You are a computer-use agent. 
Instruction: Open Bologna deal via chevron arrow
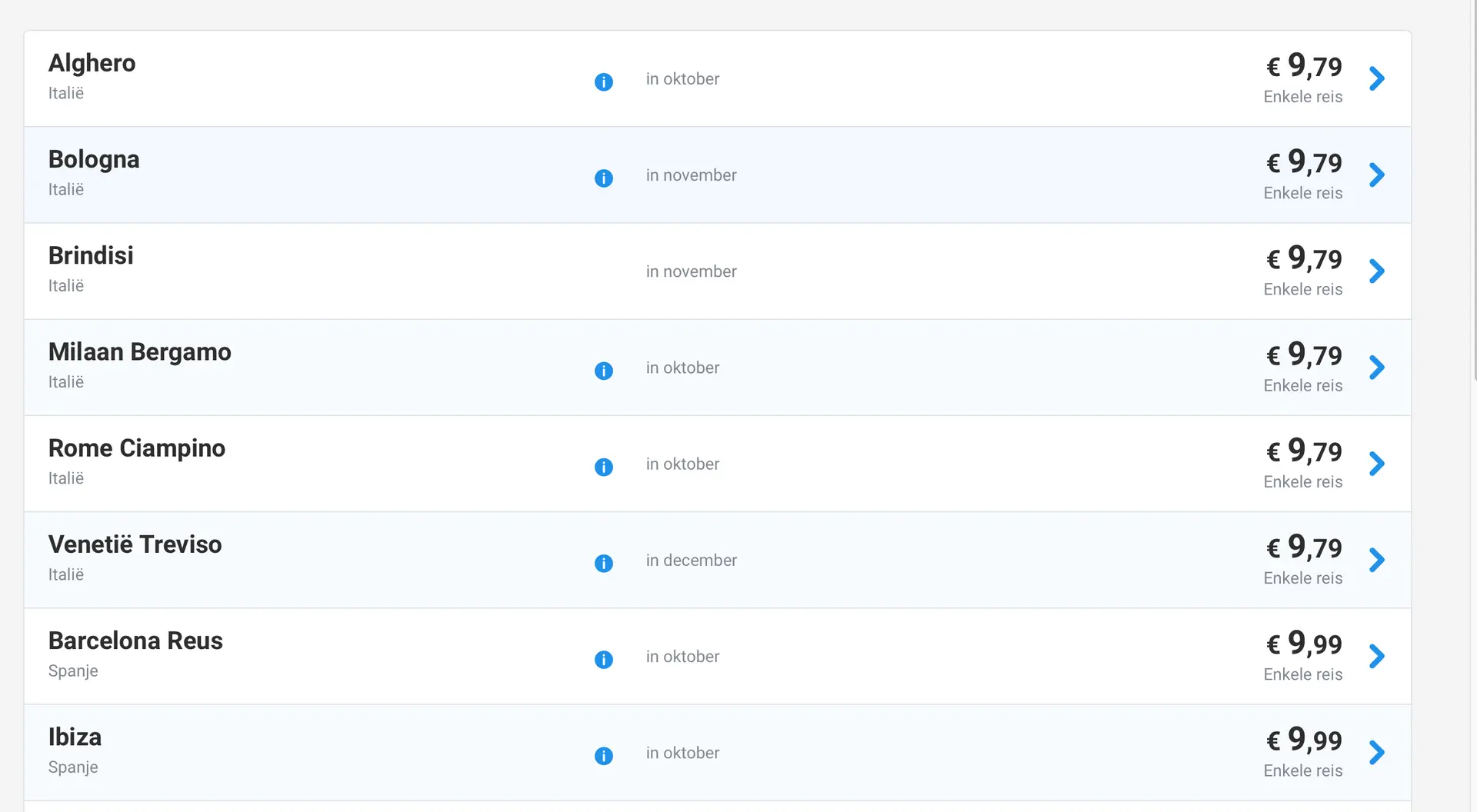(1377, 175)
